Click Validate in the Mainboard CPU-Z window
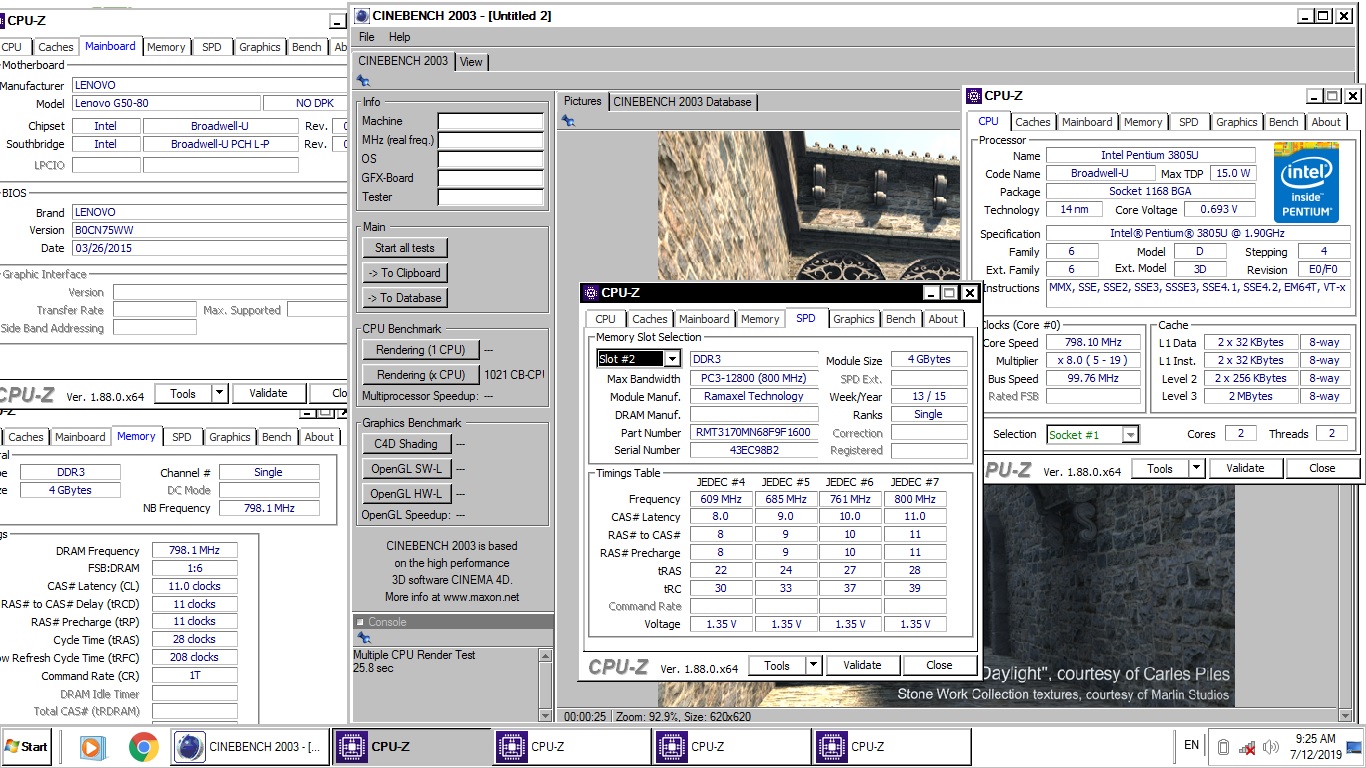 click(x=268, y=393)
